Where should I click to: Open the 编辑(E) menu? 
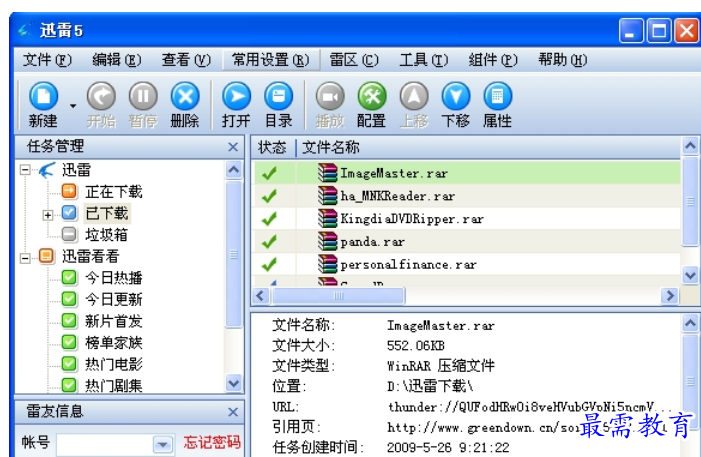click(117, 60)
